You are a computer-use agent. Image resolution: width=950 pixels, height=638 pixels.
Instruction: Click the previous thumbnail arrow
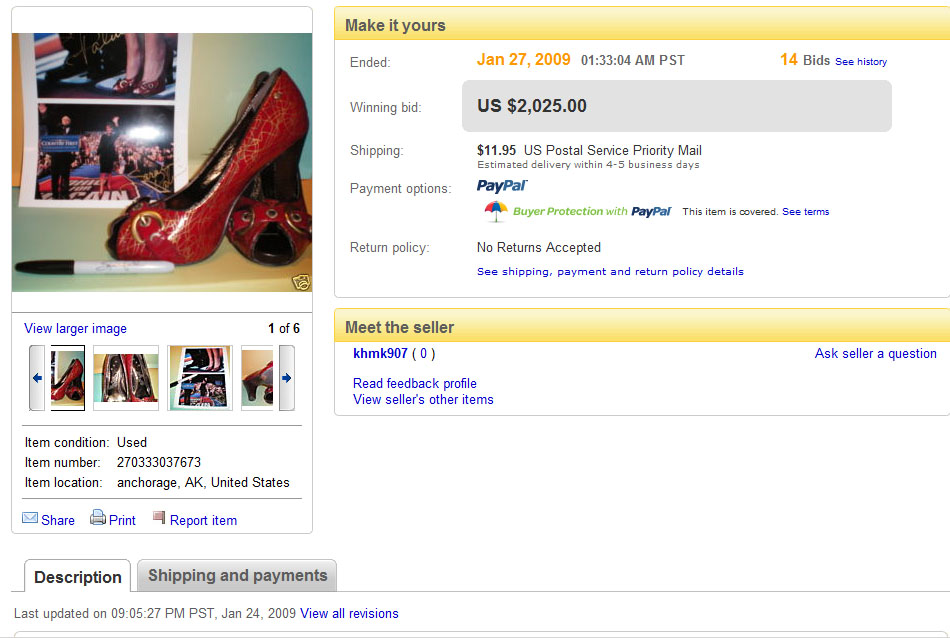37,378
